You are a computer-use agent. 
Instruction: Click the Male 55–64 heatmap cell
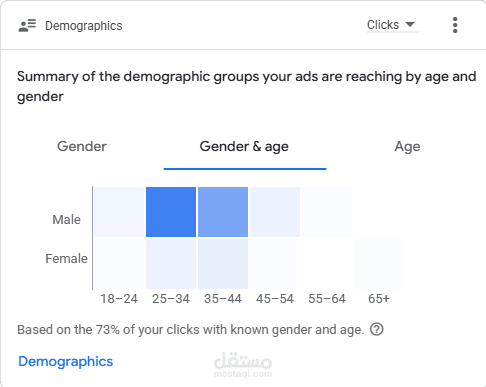327,212
